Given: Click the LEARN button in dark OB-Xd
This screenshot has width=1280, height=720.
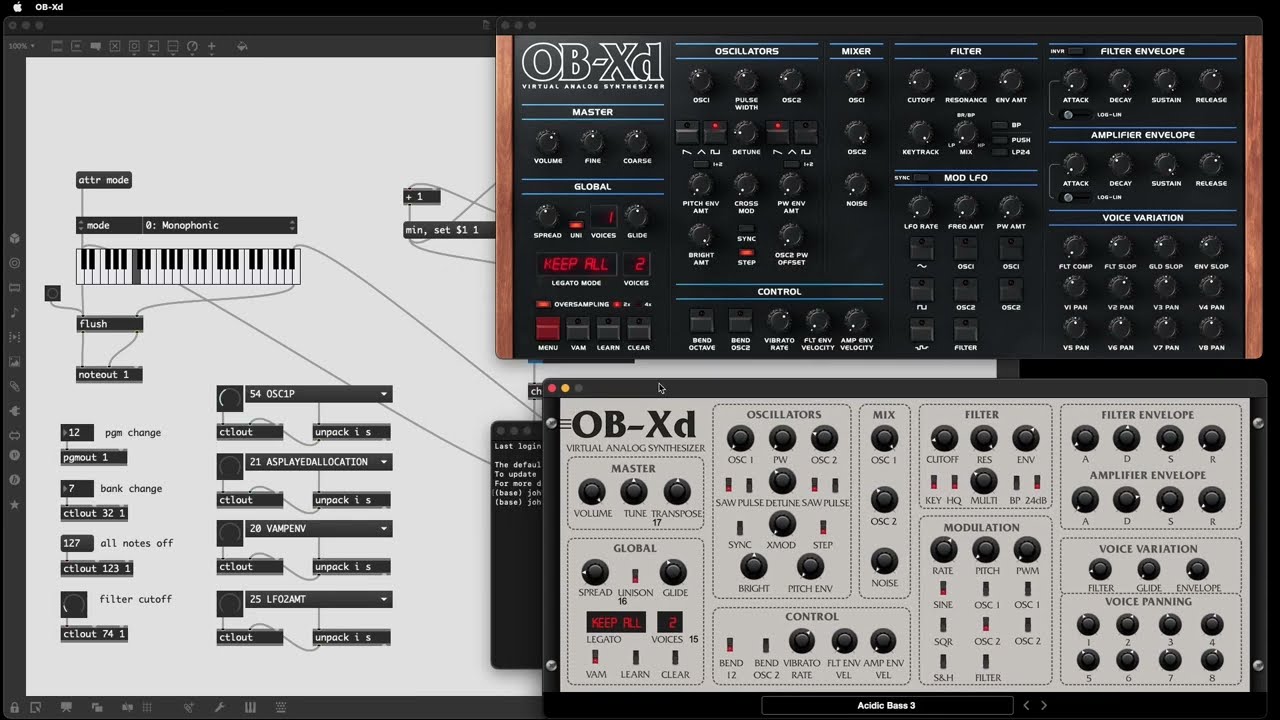Looking at the screenshot, I should click(608, 329).
